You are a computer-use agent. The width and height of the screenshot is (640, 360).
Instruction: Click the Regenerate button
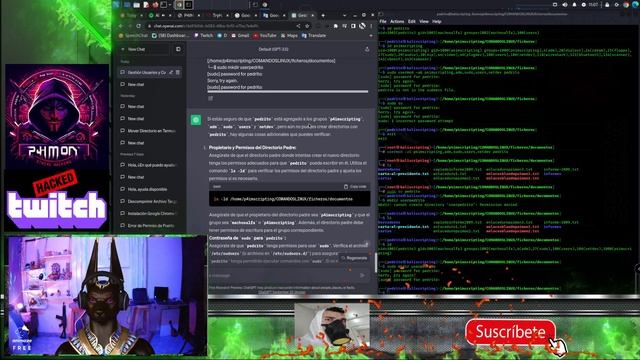(354, 258)
